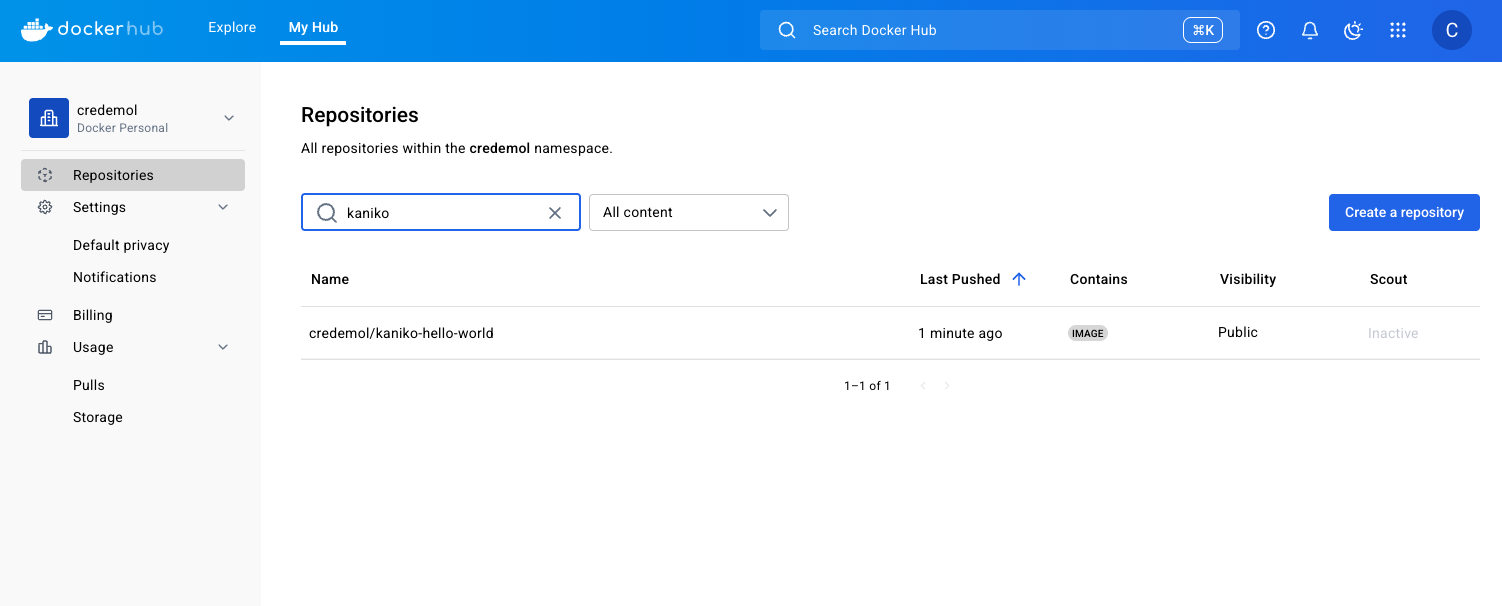Open credemol/kaniko-hello-world repository
Screen dimensions: 1502x606
click(x=401, y=333)
